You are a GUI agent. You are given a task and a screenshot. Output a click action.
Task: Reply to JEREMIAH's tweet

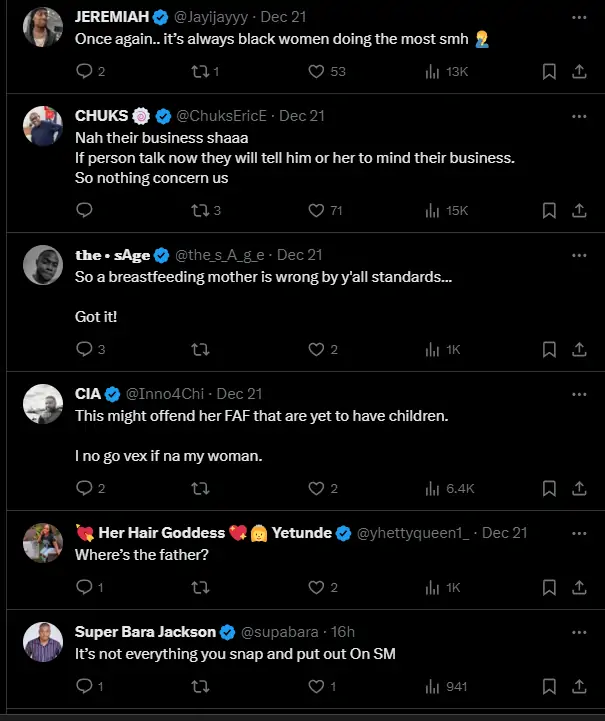pos(84,71)
